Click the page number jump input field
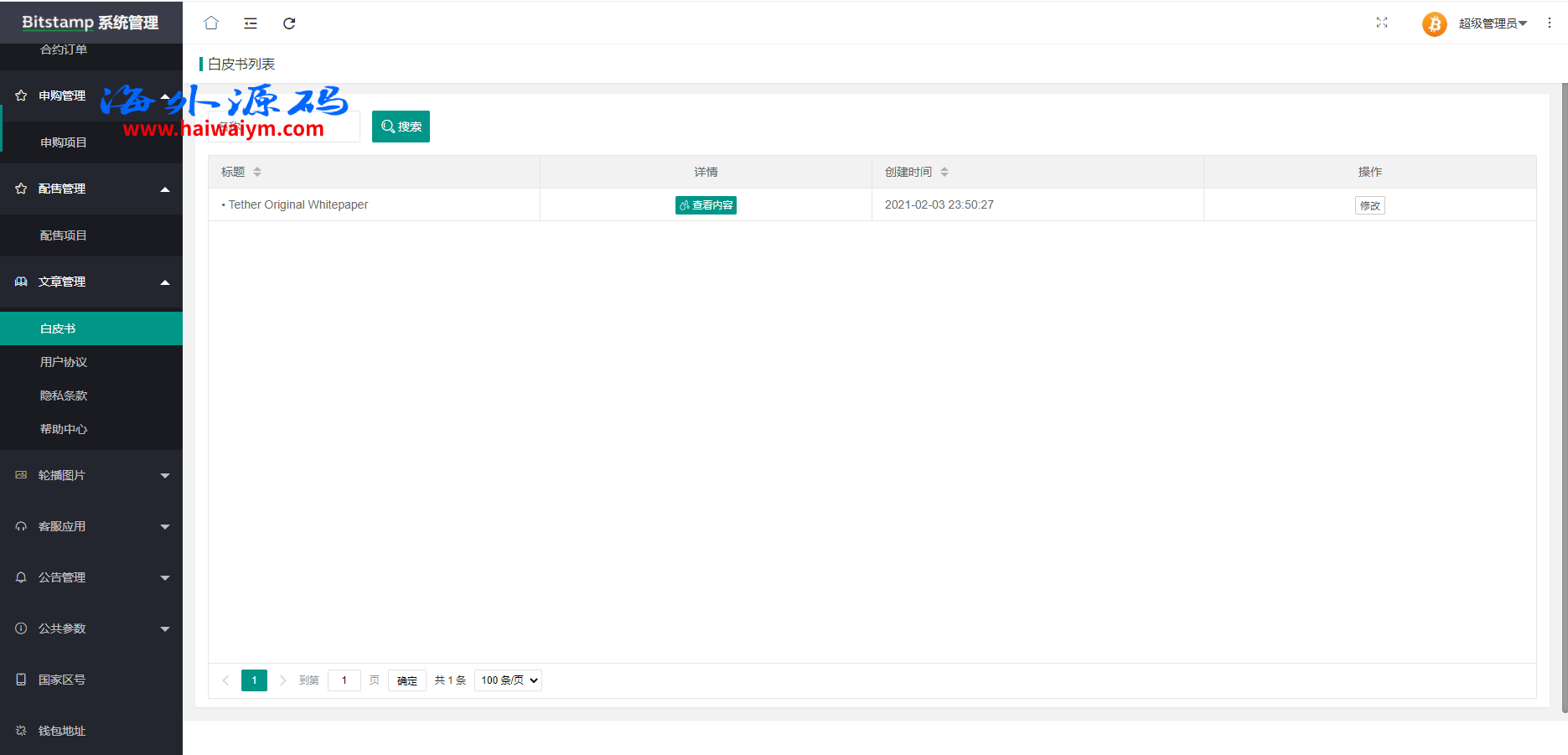This screenshot has width=1568, height=755. [x=344, y=680]
